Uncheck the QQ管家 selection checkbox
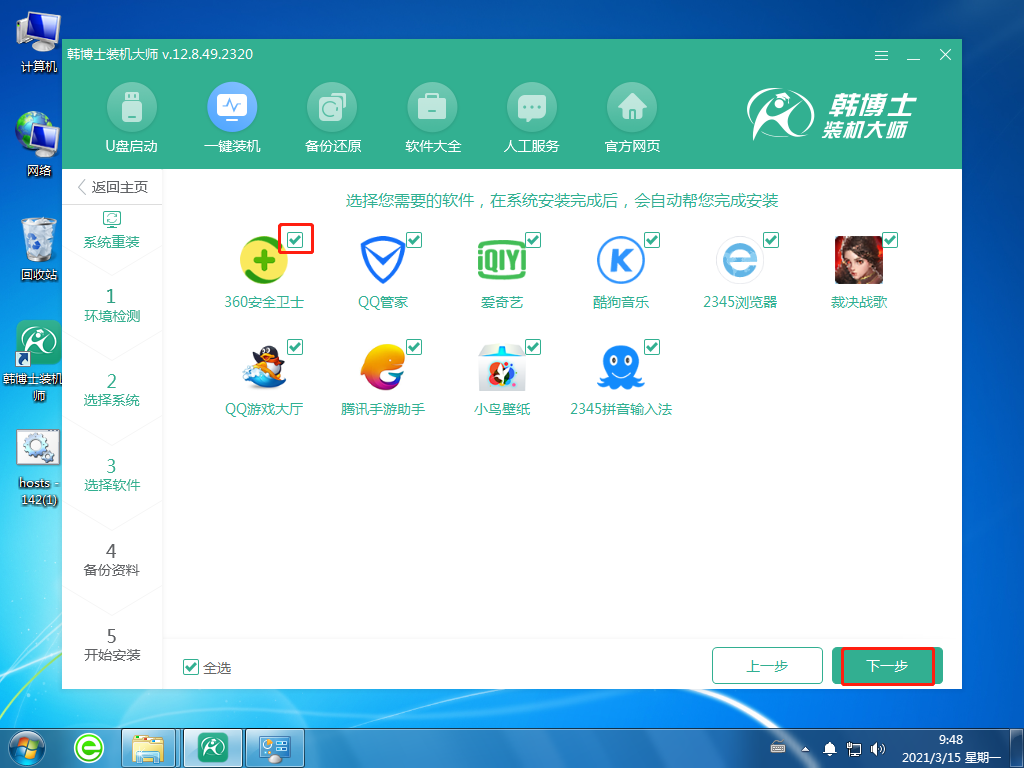The width and height of the screenshot is (1024, 768). [415, 239]
